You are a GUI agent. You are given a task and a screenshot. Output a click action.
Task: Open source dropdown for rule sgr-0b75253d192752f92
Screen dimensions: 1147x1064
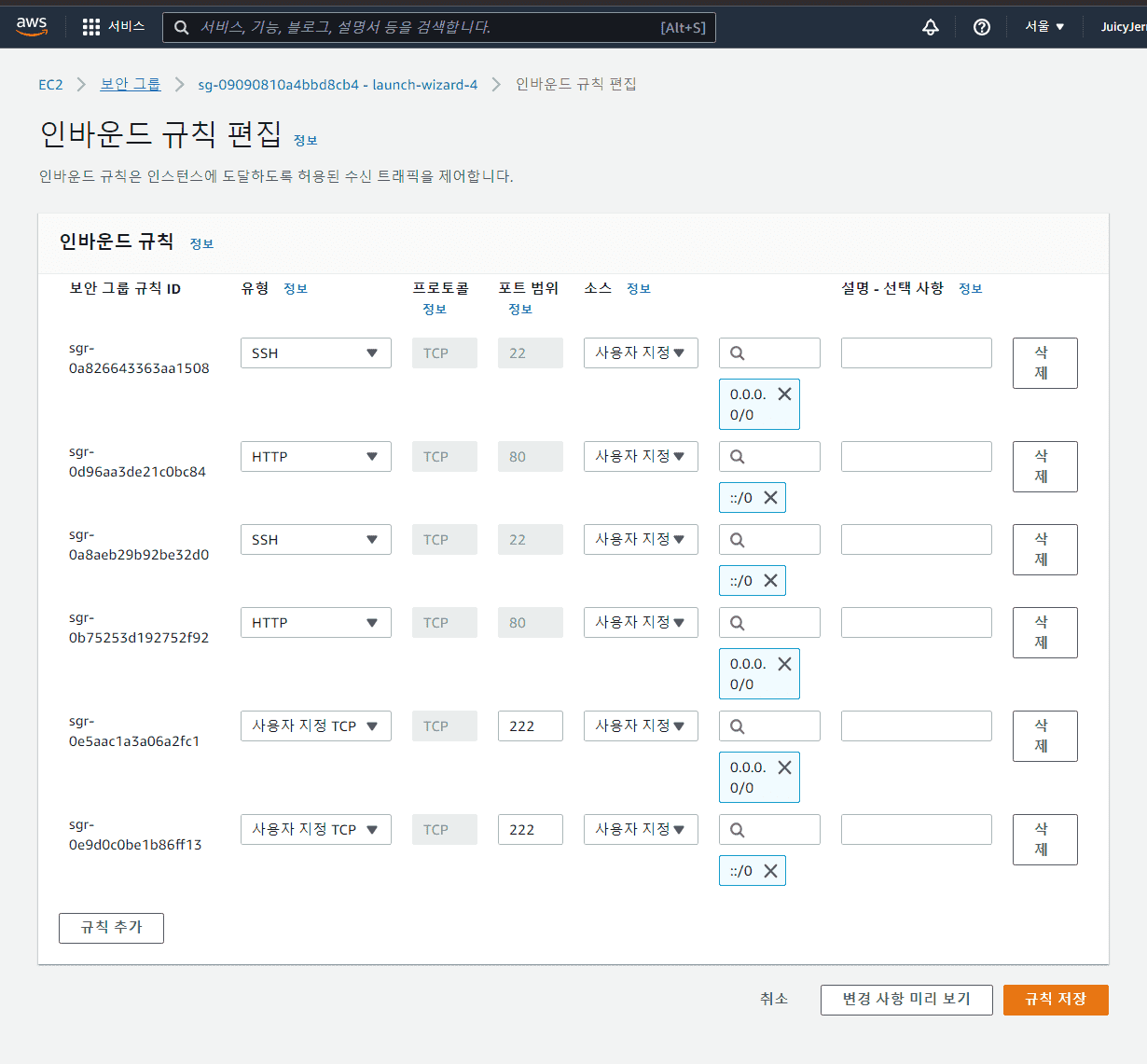click(641, 623)
